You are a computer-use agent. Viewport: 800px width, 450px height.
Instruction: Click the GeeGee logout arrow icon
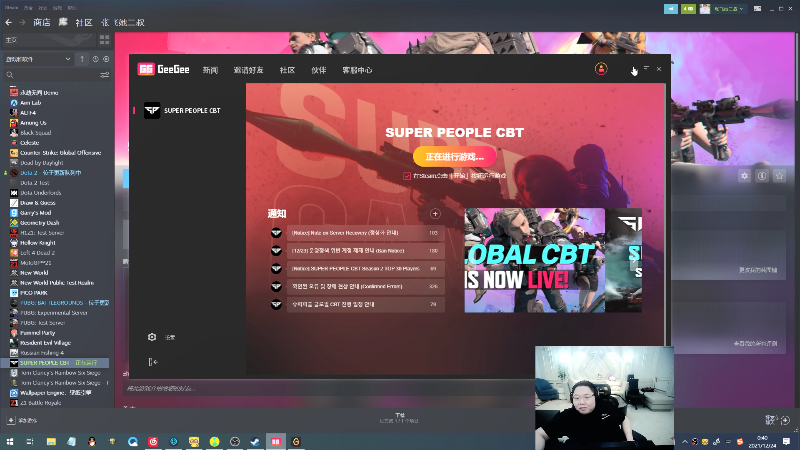tap(153, 362)
